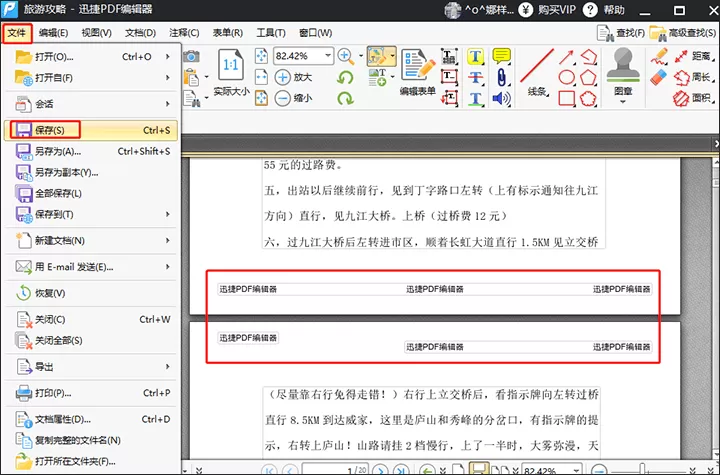Open the Stamp dropdown arrow
Viewport: 720px width, 475px height.
pyautogui.click(x=623, y=102)
